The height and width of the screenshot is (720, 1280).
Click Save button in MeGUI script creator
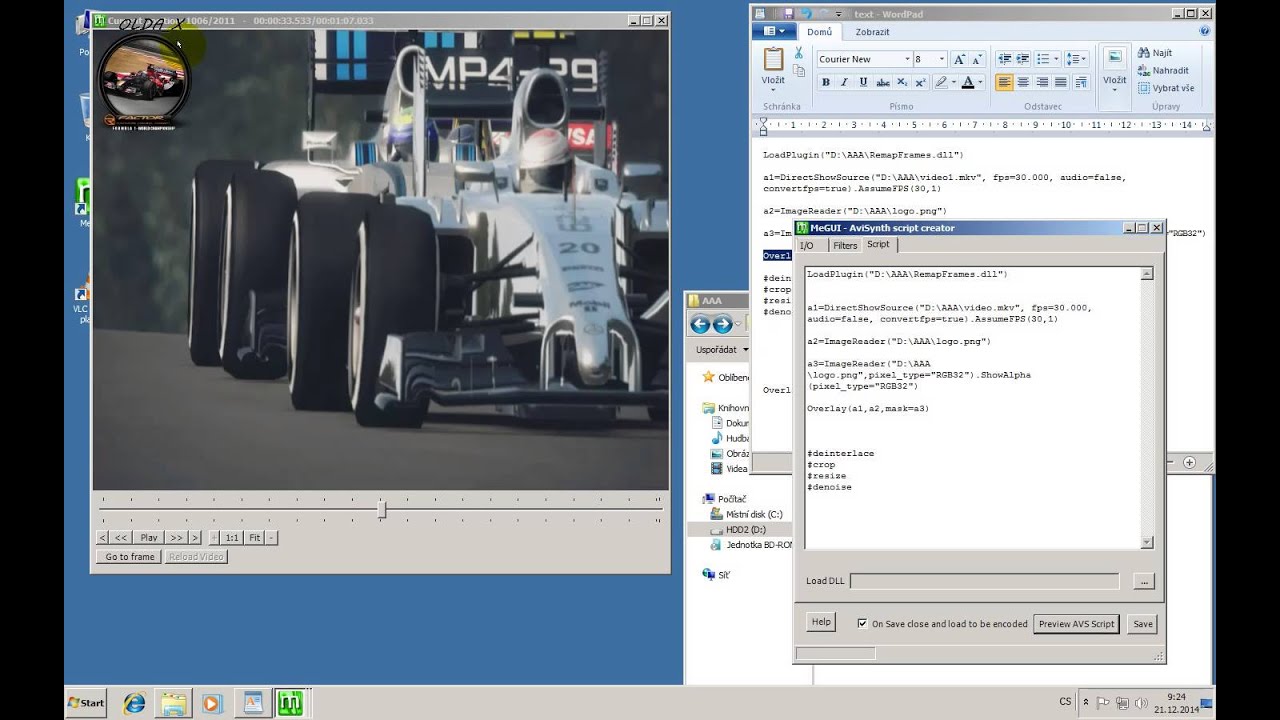[1142, 623]
